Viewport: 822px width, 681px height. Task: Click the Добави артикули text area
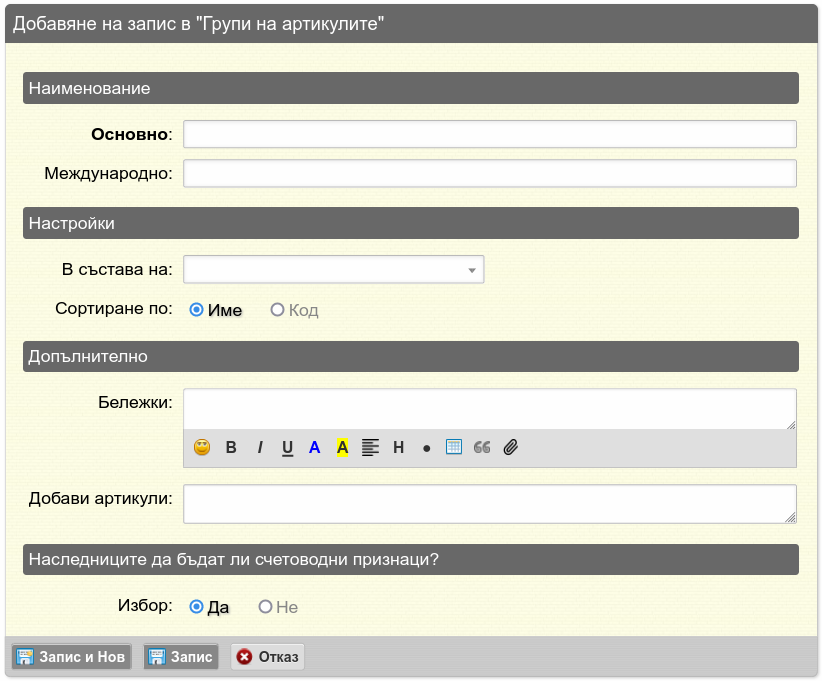490,504
